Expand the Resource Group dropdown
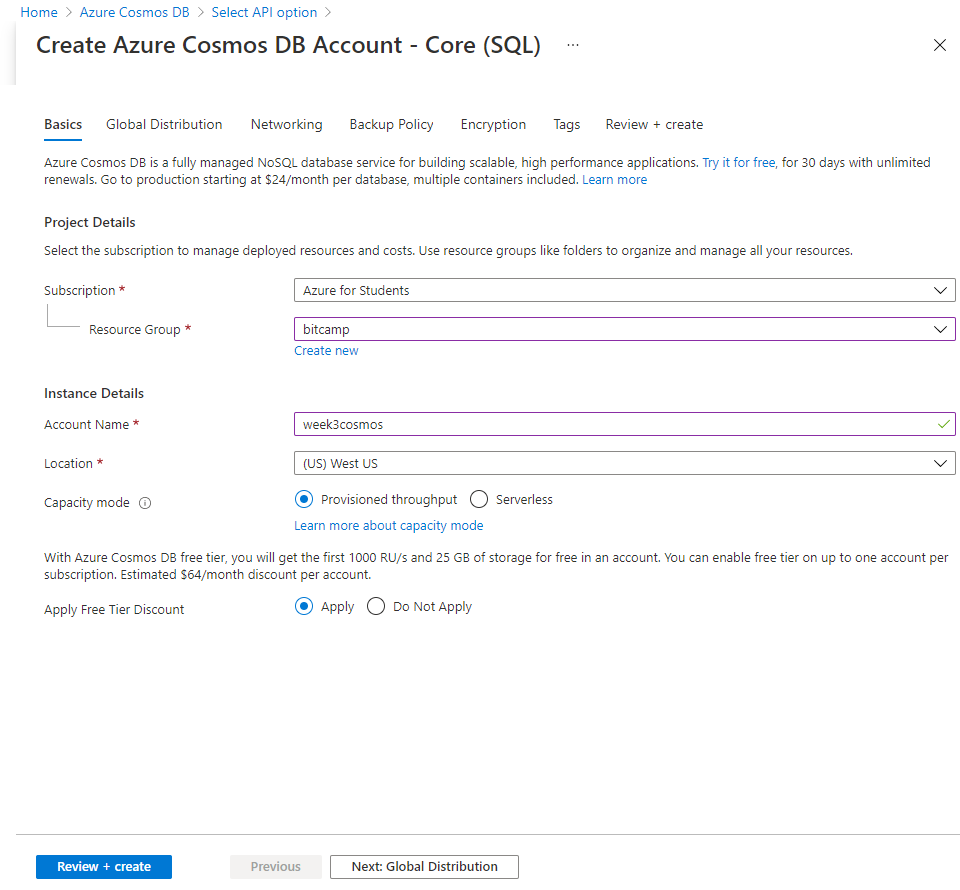Viewport: 960px width, 890px height. tap(624, 329)
